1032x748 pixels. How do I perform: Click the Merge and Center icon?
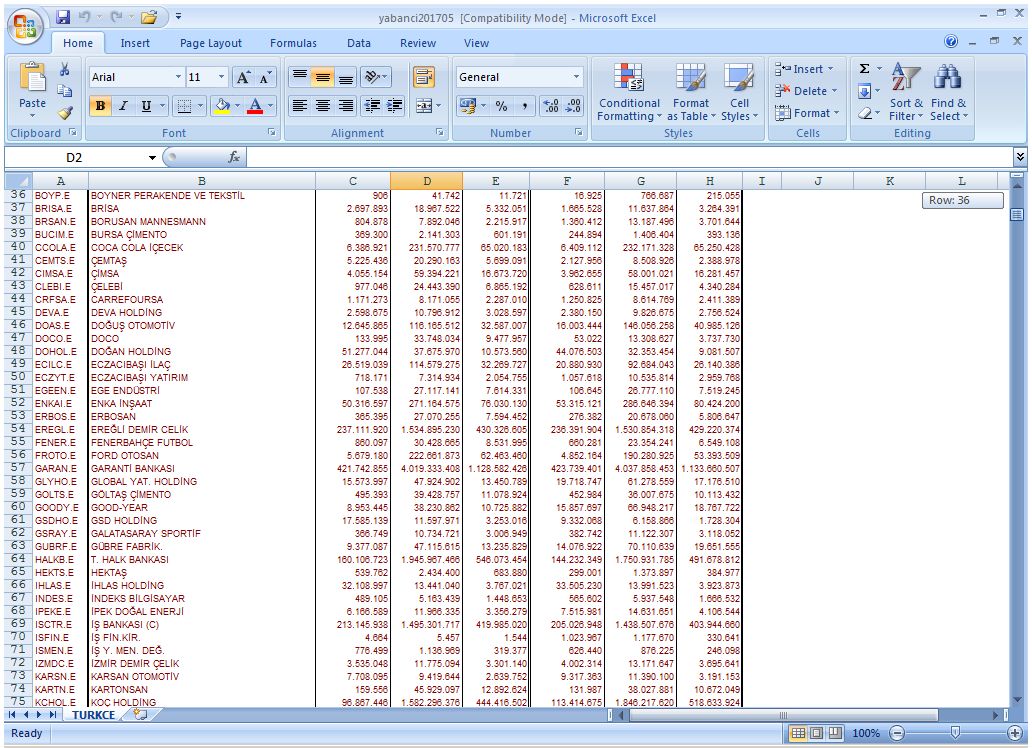[x=424, y=105]
